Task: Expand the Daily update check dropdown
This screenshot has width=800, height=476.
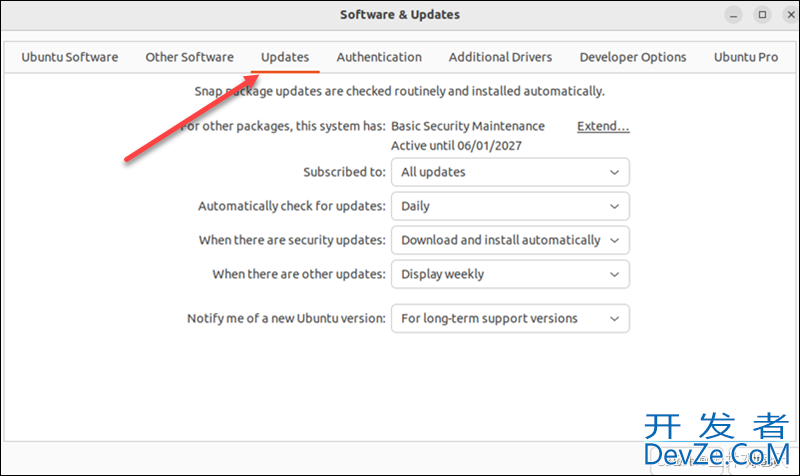Action: tap(510, 206)
